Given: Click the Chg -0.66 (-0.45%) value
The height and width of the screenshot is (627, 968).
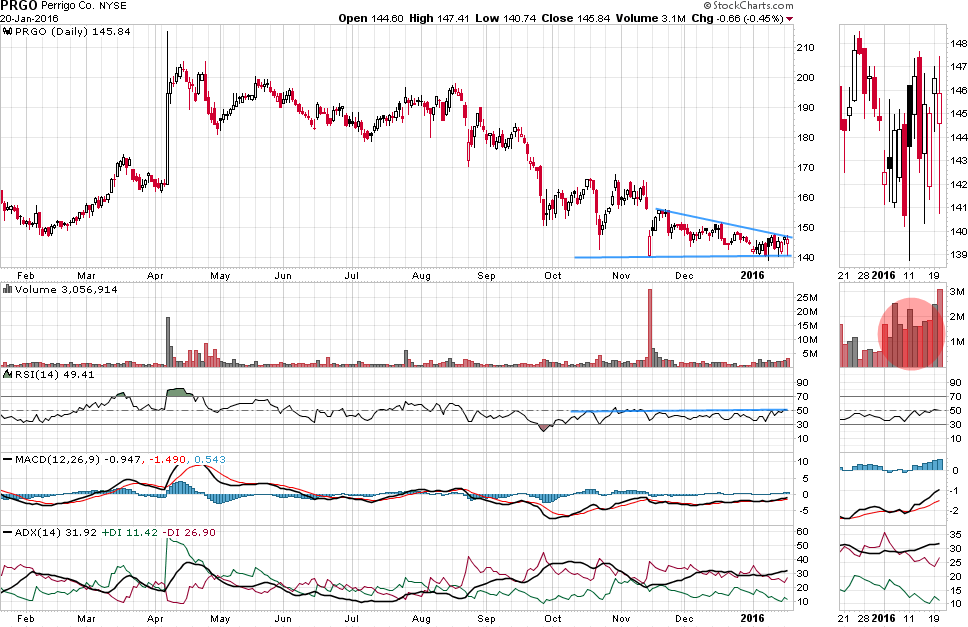Looking at the screenshot, I should click(736, 19).
